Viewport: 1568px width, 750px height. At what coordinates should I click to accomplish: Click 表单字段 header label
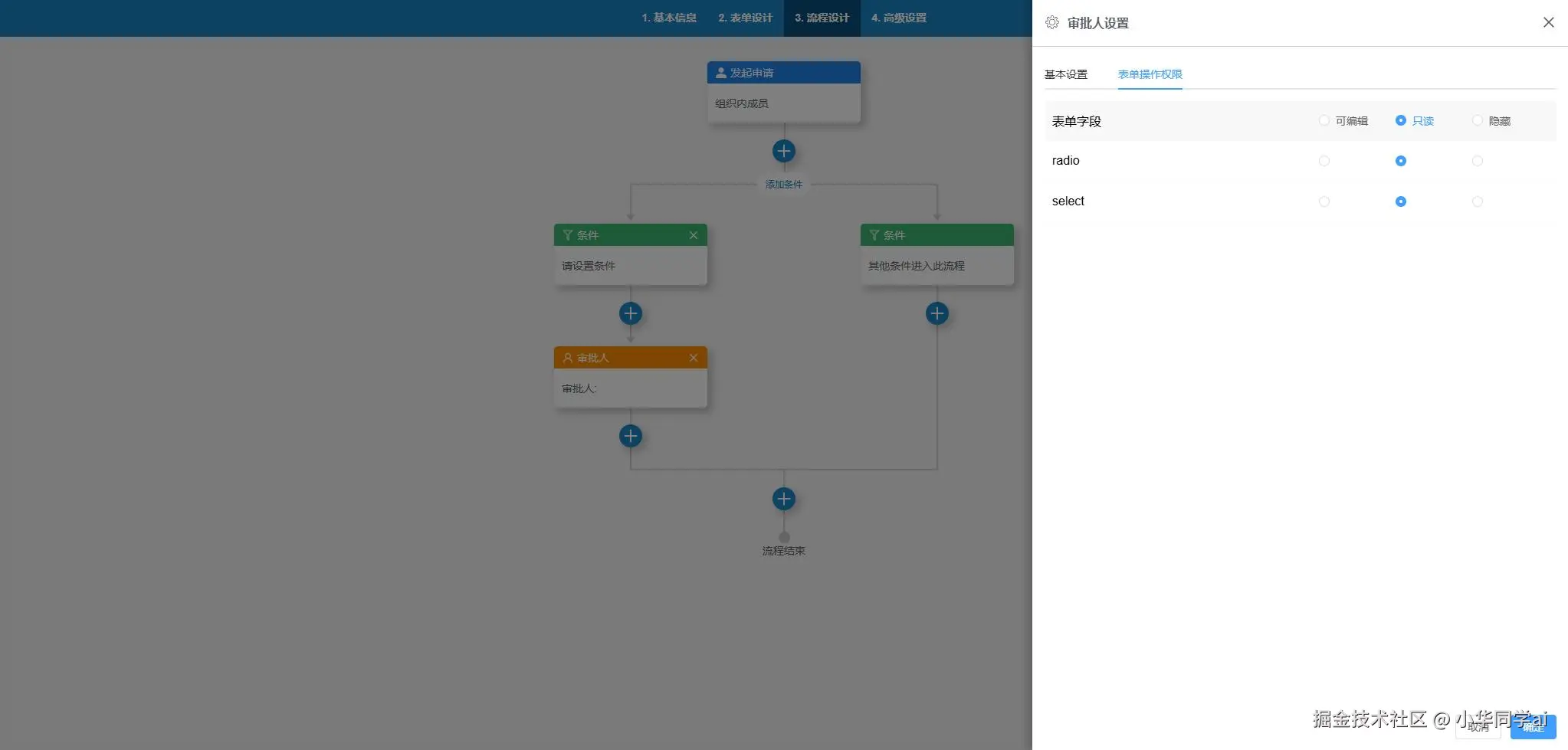1076,121
